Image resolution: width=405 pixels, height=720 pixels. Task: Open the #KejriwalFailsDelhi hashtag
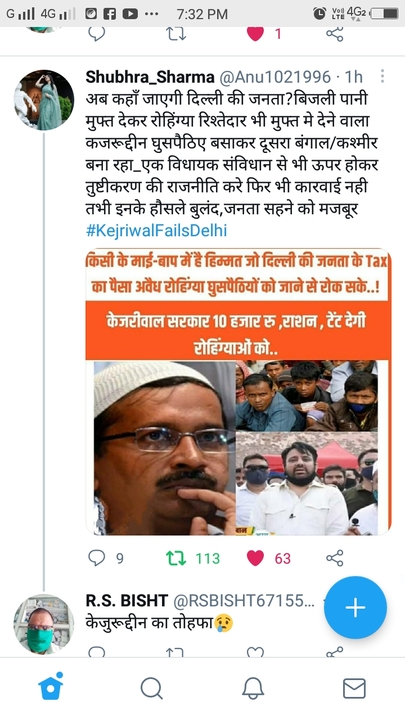click(156, 230)
